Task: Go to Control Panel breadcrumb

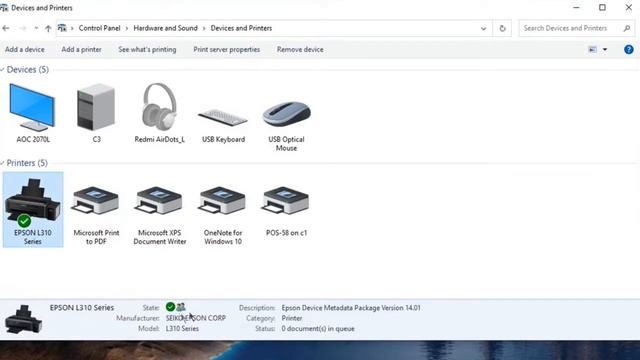Action: [x=100, y=28]
